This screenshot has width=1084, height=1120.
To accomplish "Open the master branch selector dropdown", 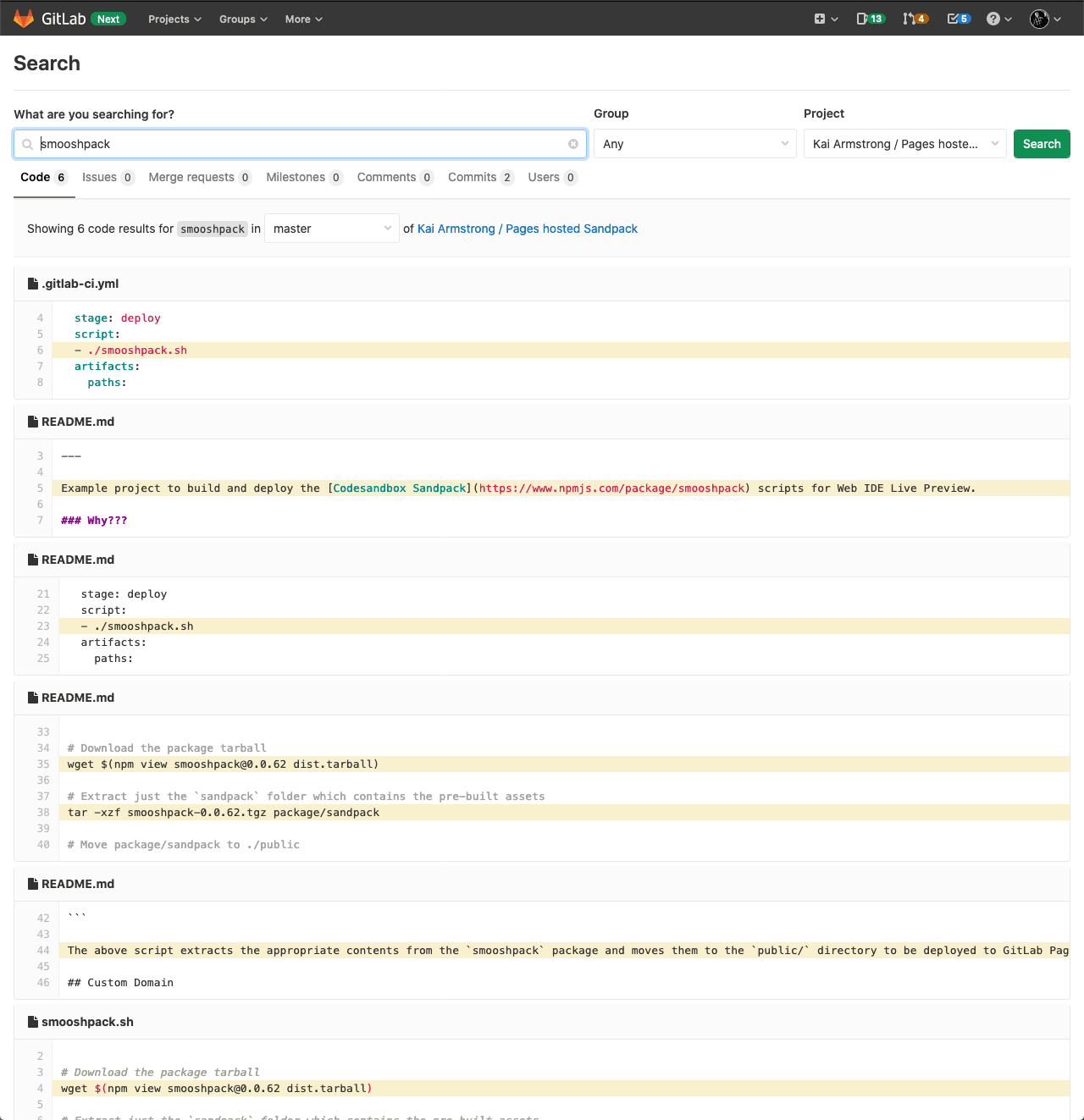I will (x=331, y=228).
